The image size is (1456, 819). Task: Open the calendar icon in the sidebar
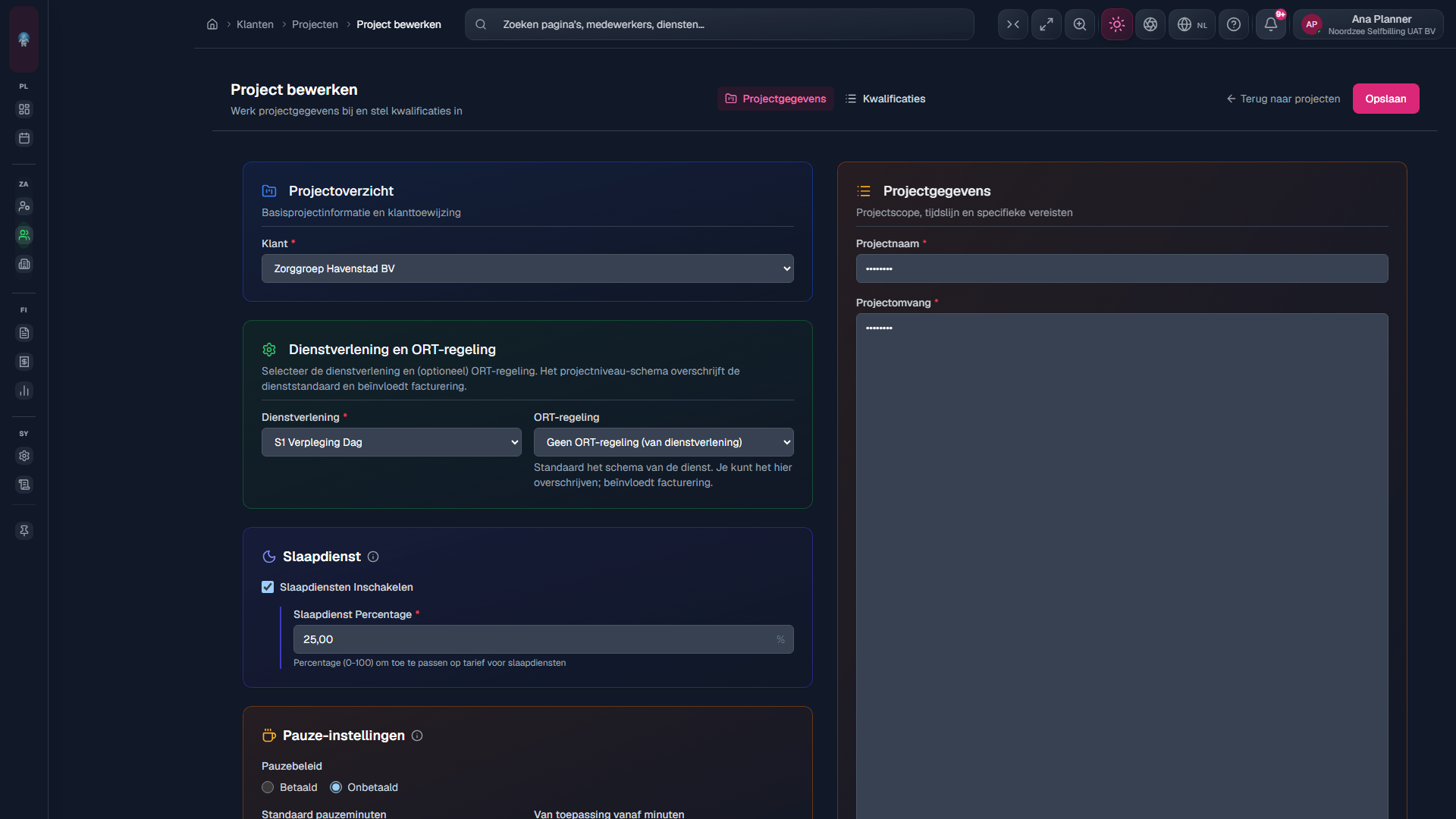(24, 138)
